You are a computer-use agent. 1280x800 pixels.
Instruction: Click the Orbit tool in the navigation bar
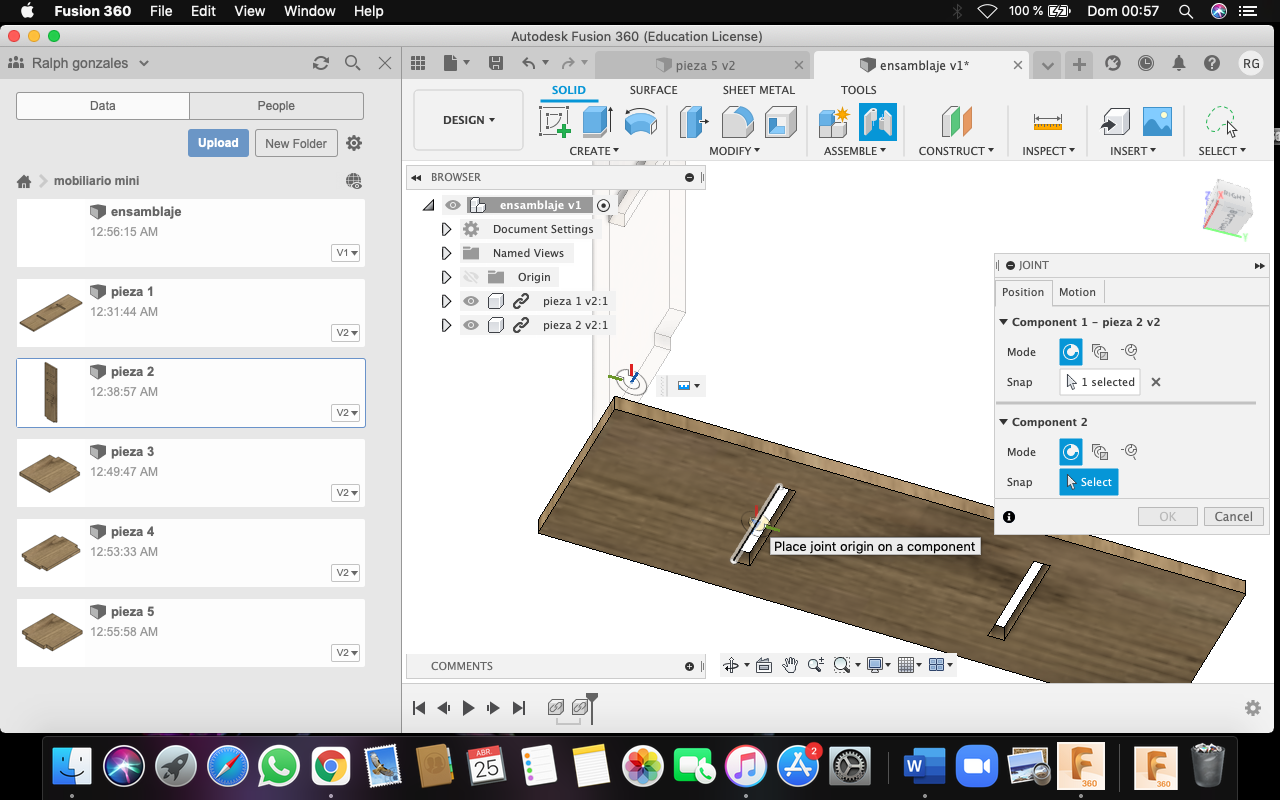click(x=731, y=665)
